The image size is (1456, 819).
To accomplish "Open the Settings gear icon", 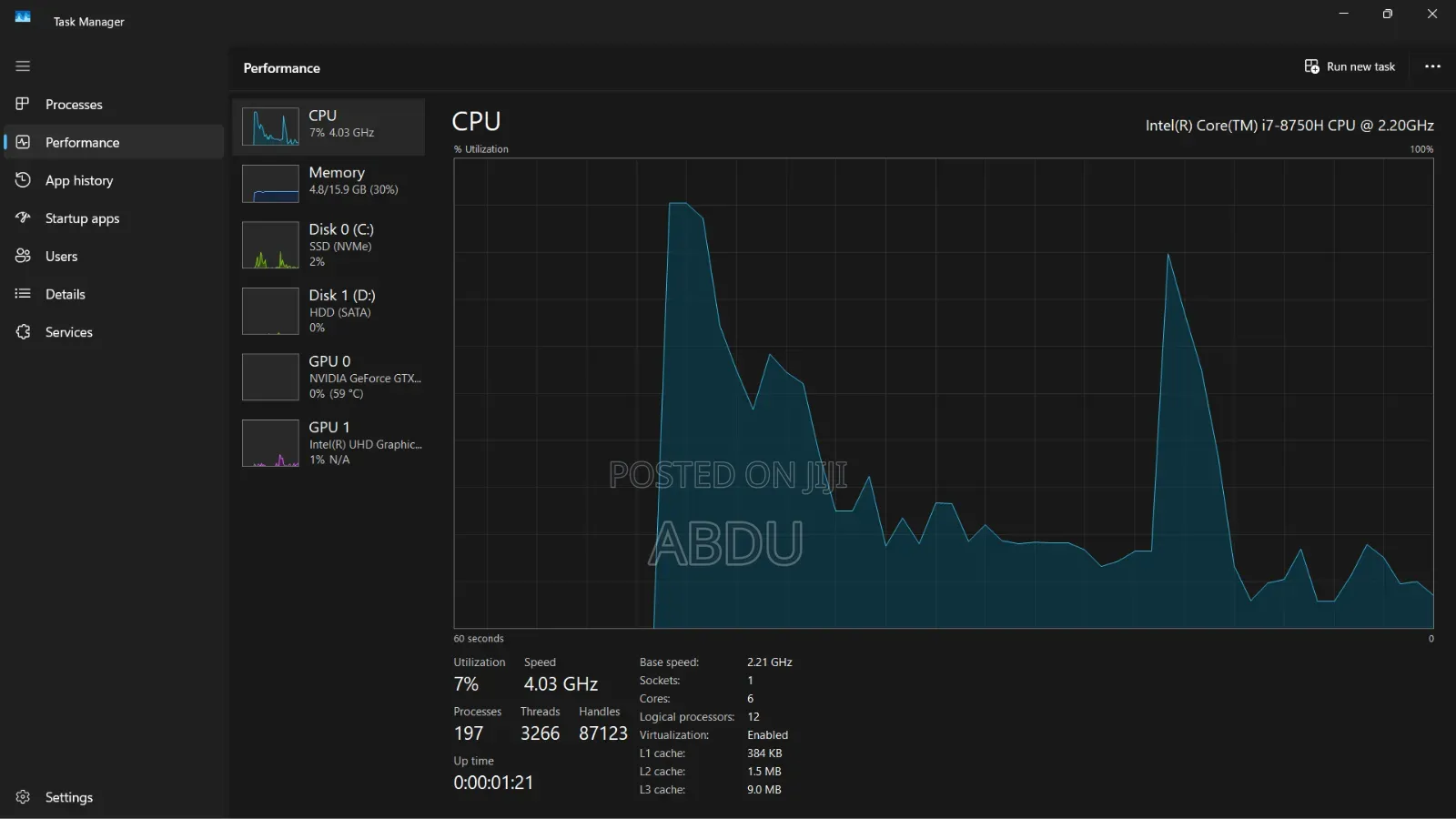I will (x=23, y=797).
